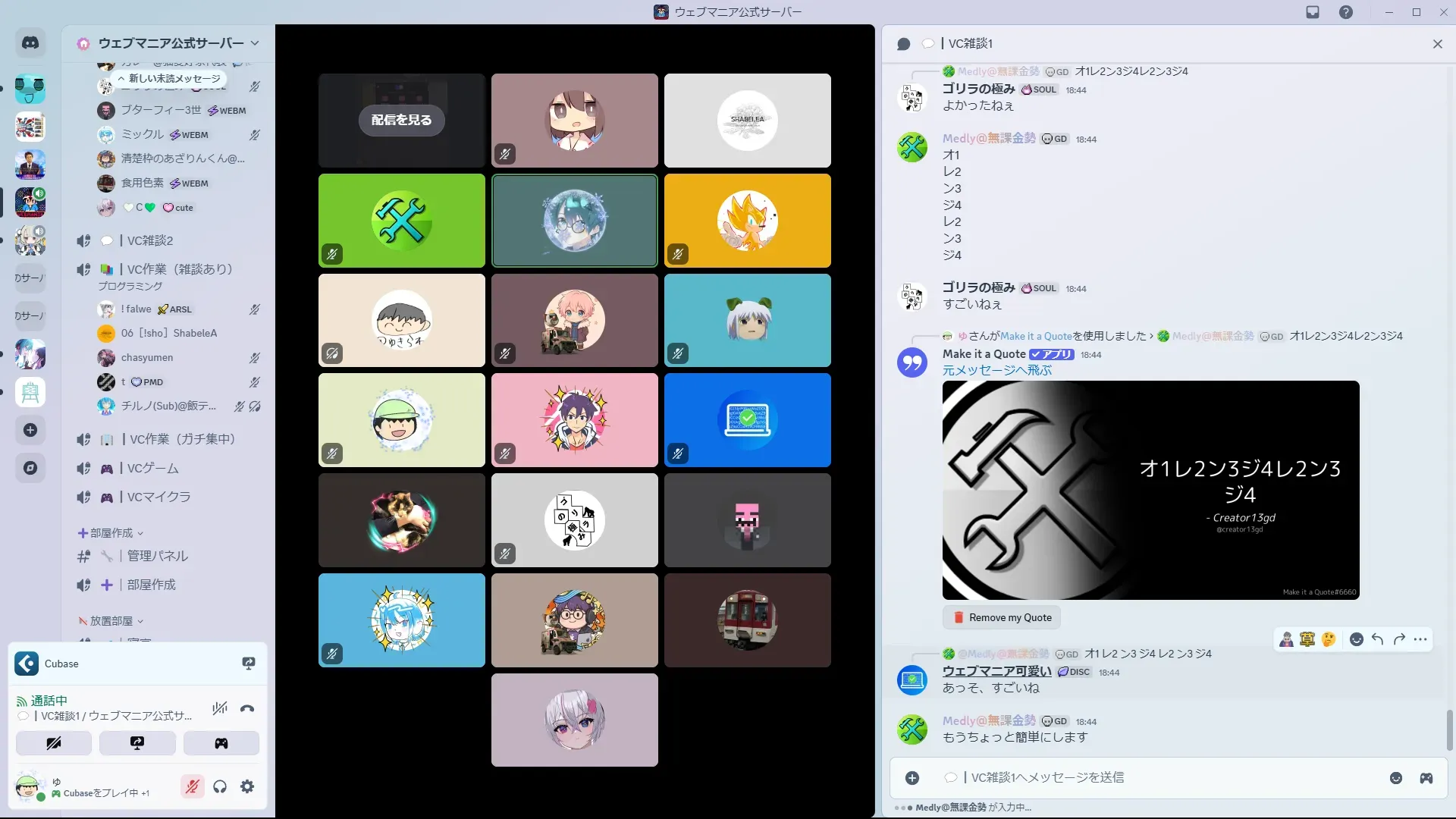The image size is (1456, 819).
Task: Toggle headphone deafen
Action: pos(220,786)
